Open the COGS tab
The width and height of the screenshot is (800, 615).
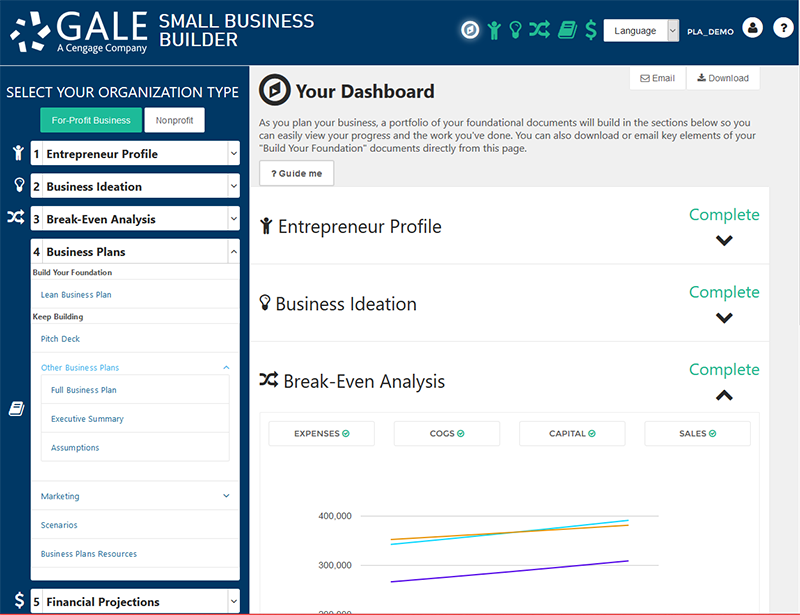[x=447, y=433]
